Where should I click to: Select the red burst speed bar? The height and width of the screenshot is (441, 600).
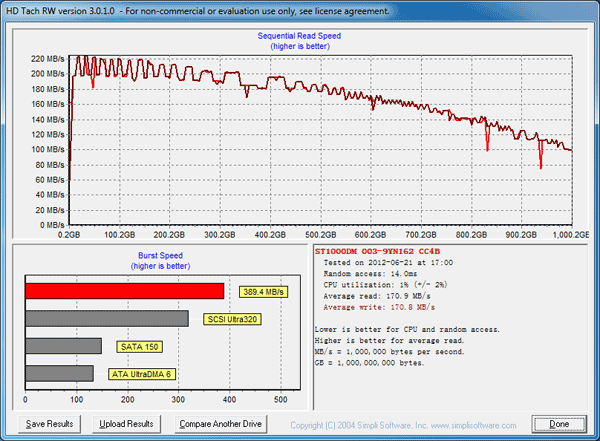[124, 291]
